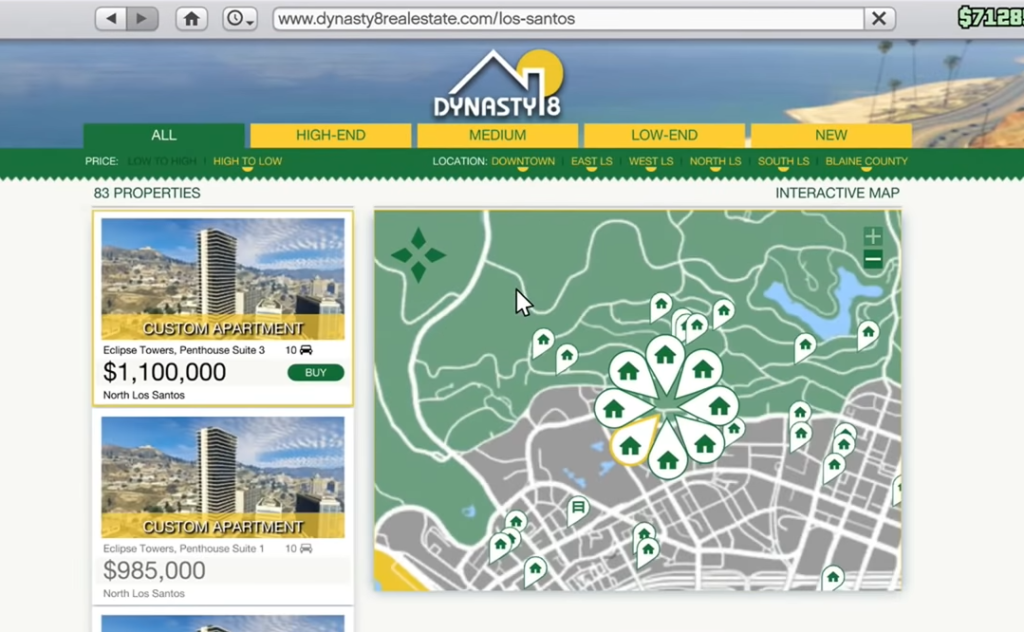Screen dimensions: 1024x632
Task: Close the in-game browser with the X
Action: 879,18
